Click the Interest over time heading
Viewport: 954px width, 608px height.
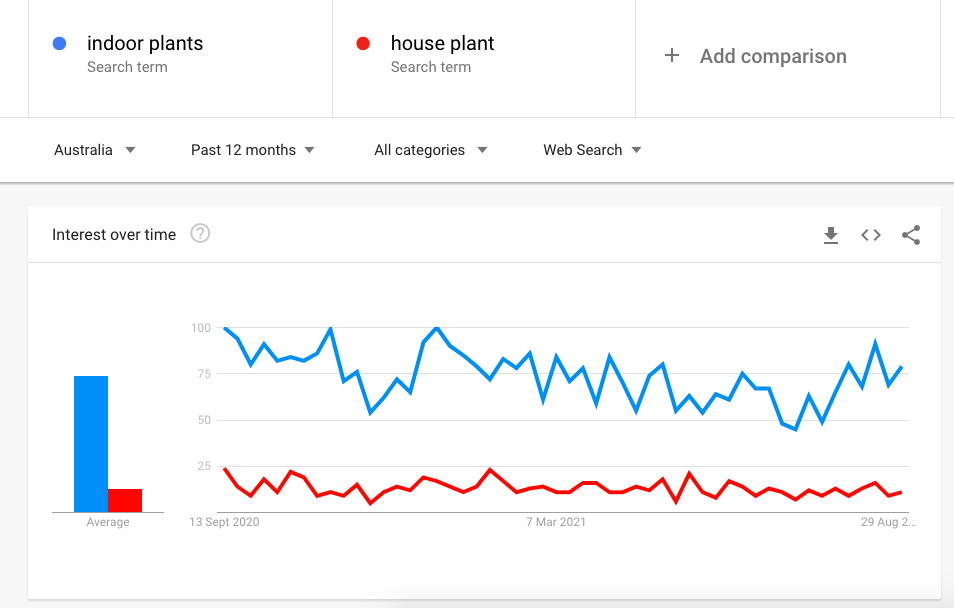pyautogui.click(x=114, y=234)
